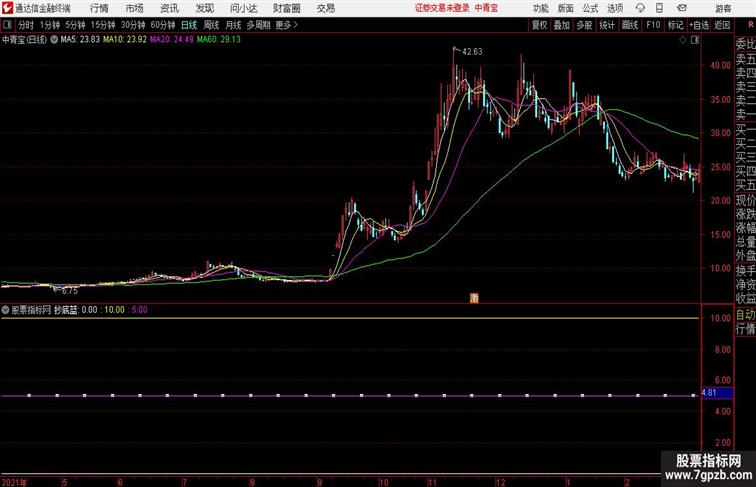
Task: Switch to the 30分钟 period tab
Action: pos(133,25)
